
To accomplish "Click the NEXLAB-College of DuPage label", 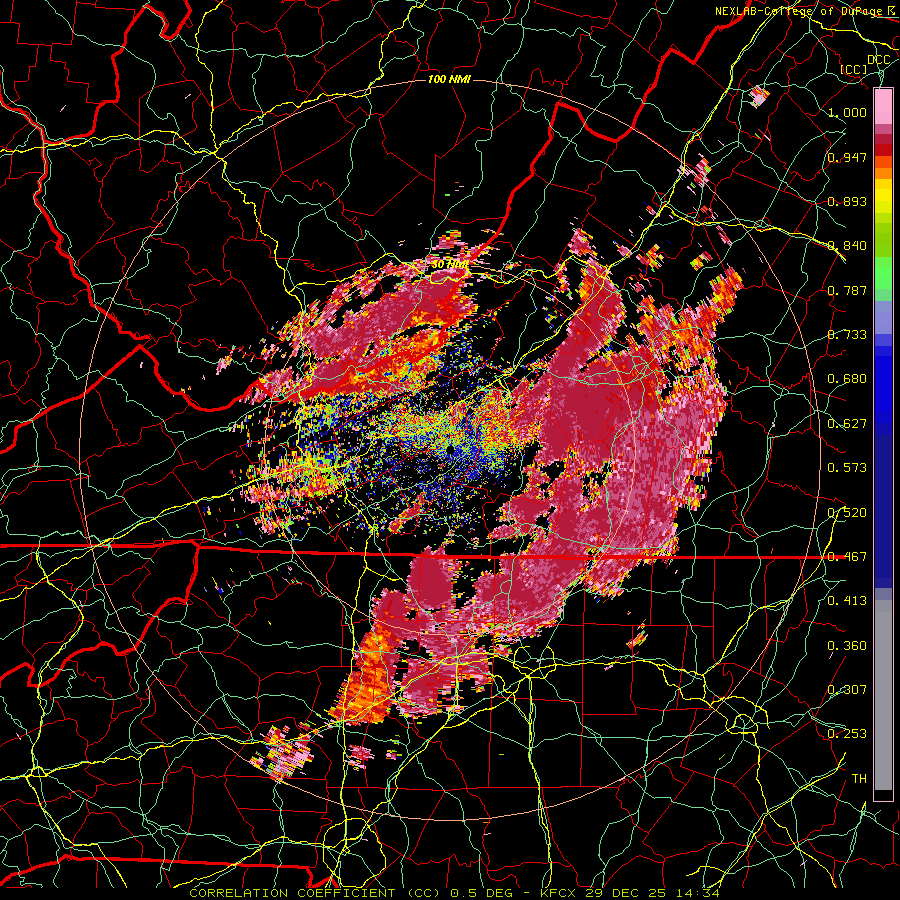I will 801,10.
